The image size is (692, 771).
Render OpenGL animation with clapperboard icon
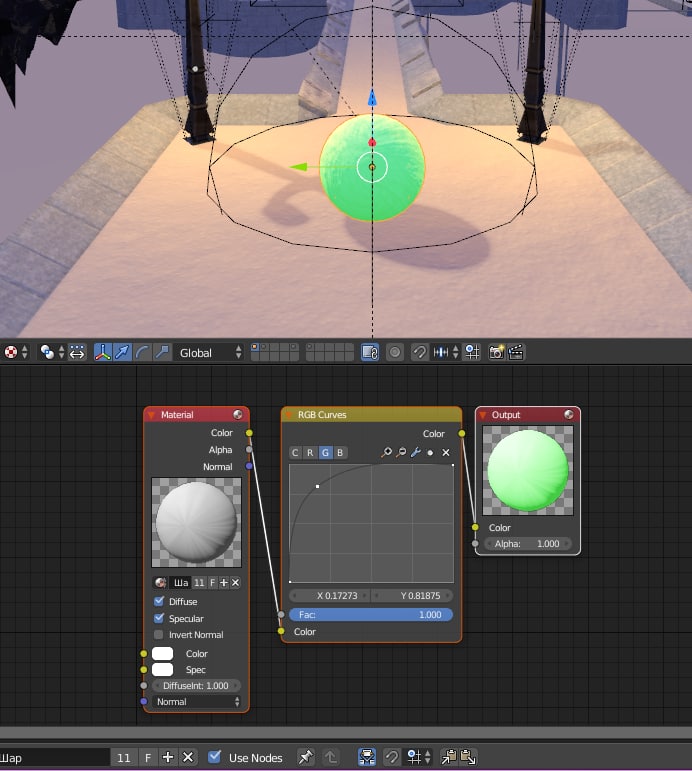click(x=515, y=352)
